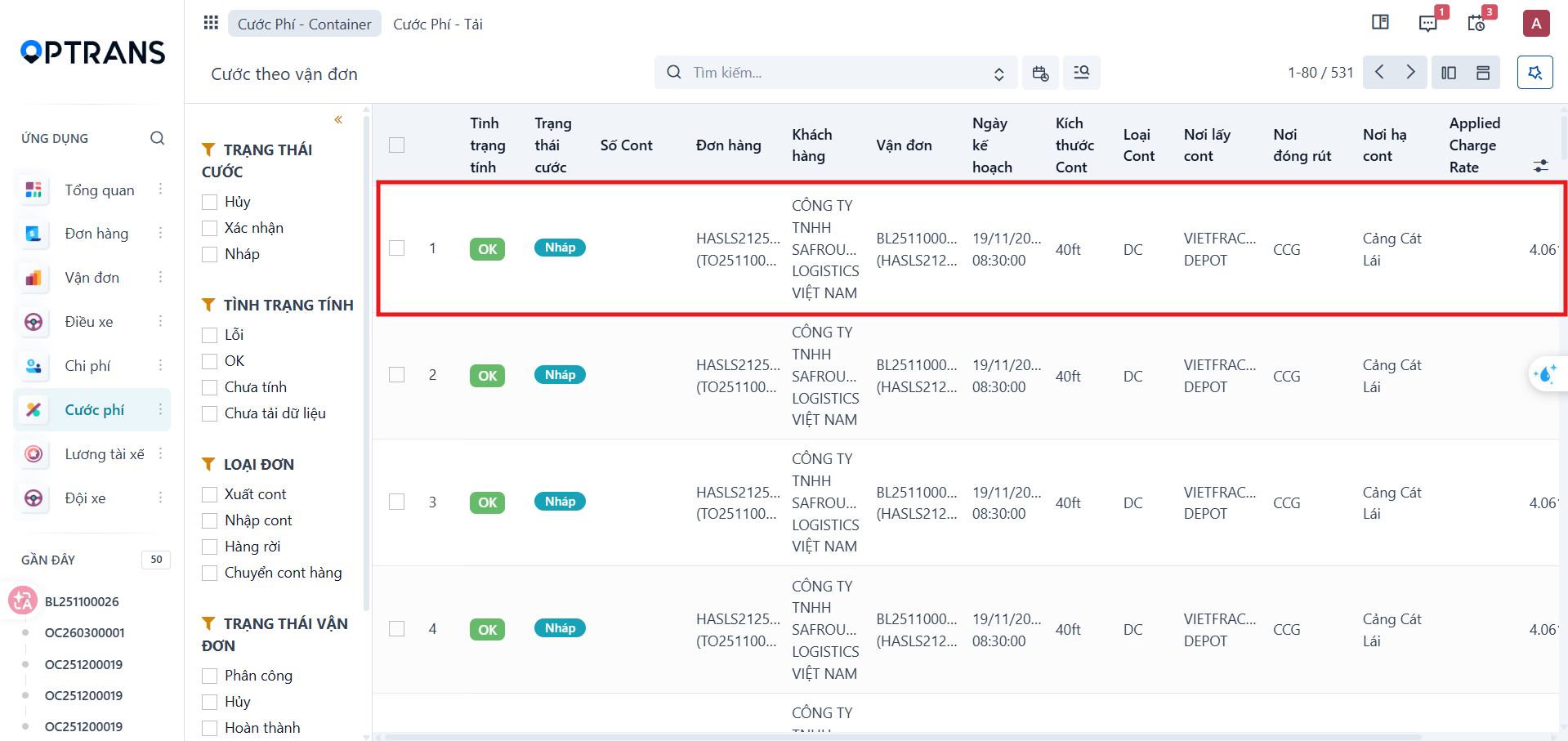The height and width of the screenshot is (741, 1568).
Task: Click the pin icon button
Action: click(1535, 73)
